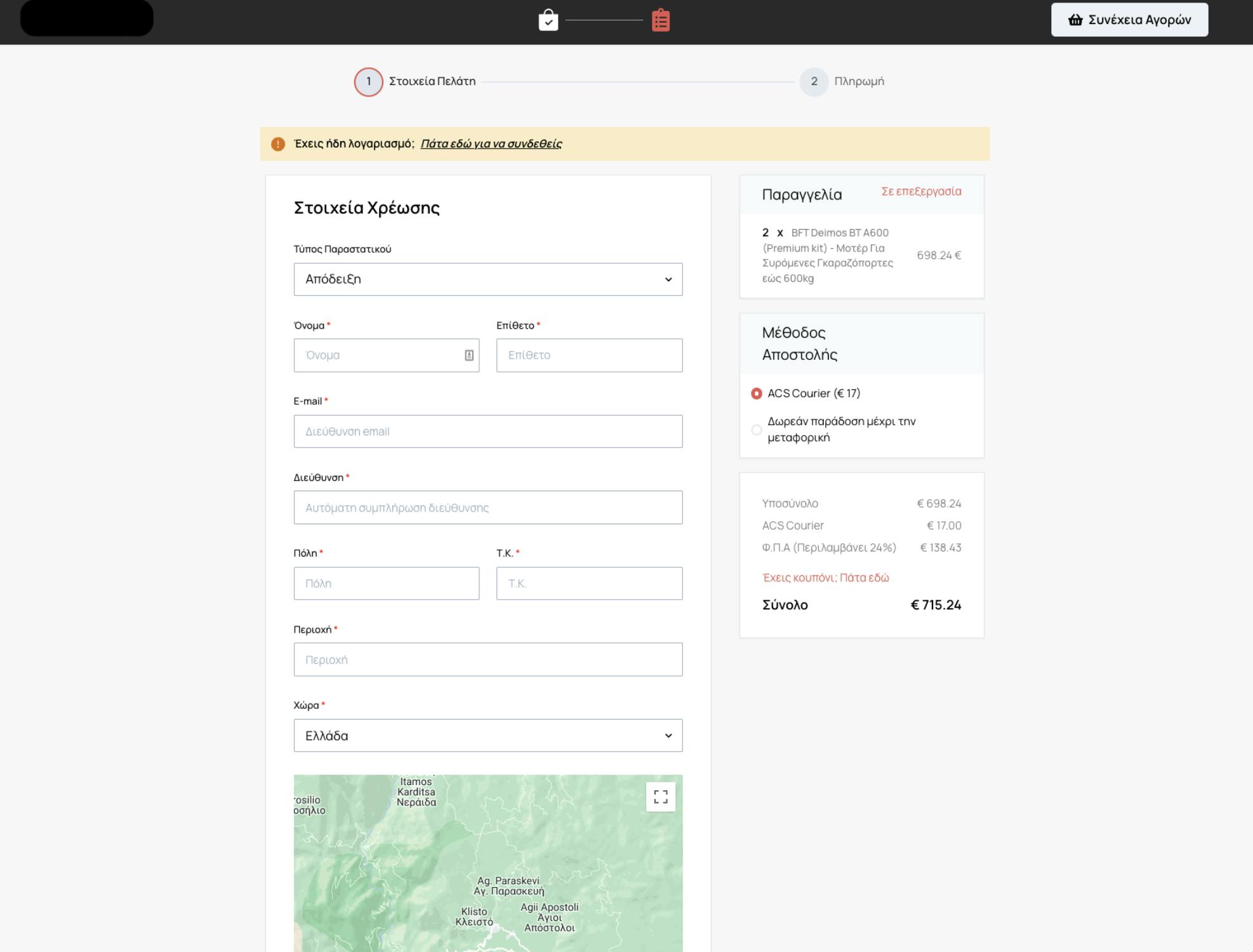
Task: Click the Πάτα εδώ για να συνδεθείς link
Action: point(491,144)
